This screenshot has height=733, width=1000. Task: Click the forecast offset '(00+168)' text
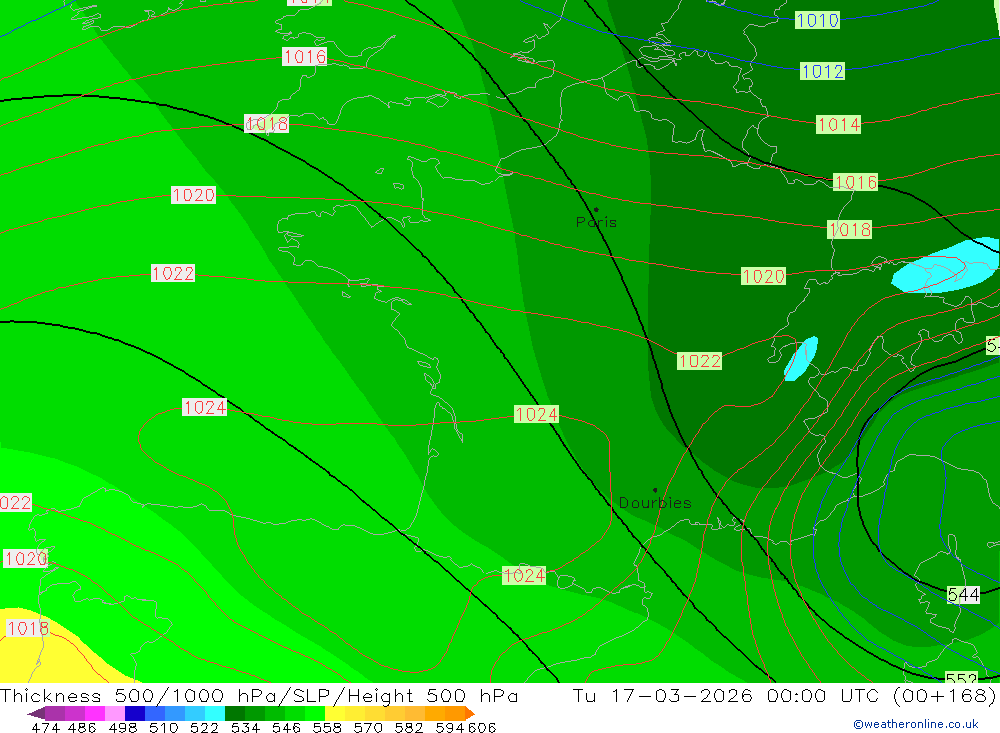click(x=945, y=695)
